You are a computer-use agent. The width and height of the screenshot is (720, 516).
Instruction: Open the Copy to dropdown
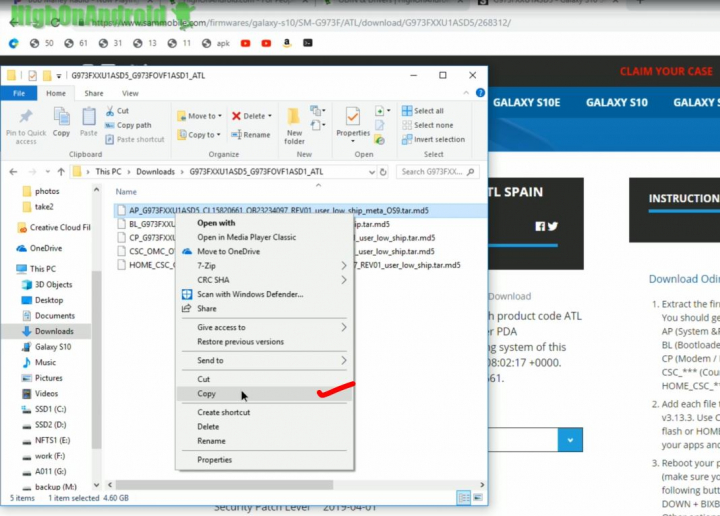pos(200,135)
